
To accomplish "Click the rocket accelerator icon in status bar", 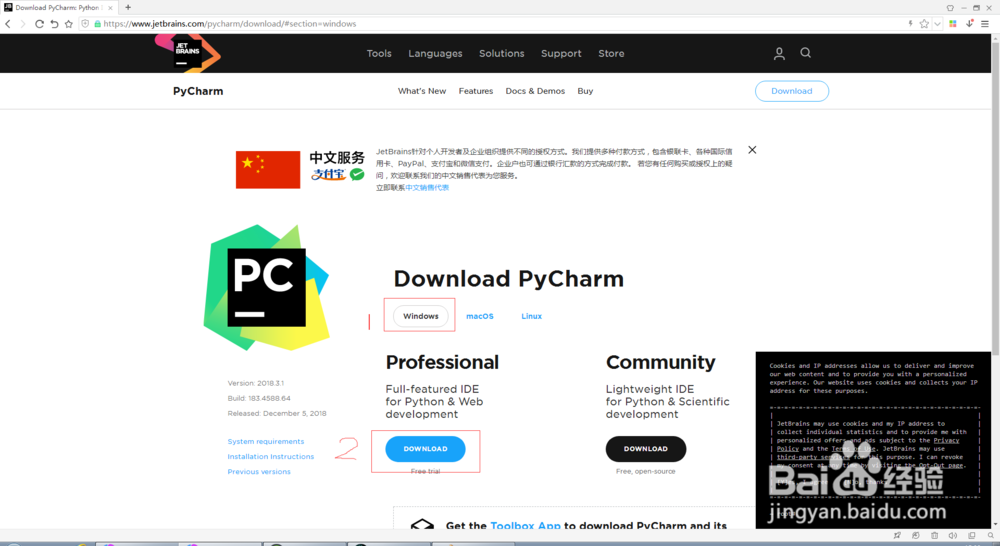I will pos(897,536).
